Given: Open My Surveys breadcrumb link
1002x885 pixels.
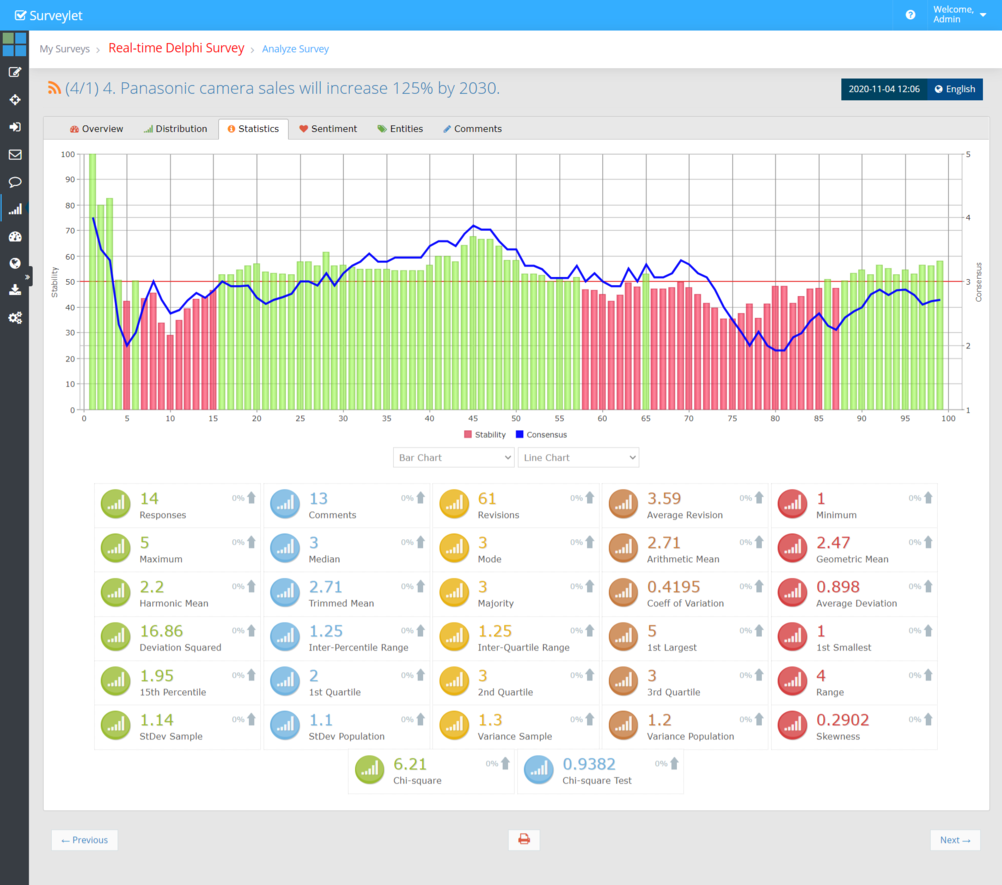Looking at the screenshot, I should tap(64, 49).
